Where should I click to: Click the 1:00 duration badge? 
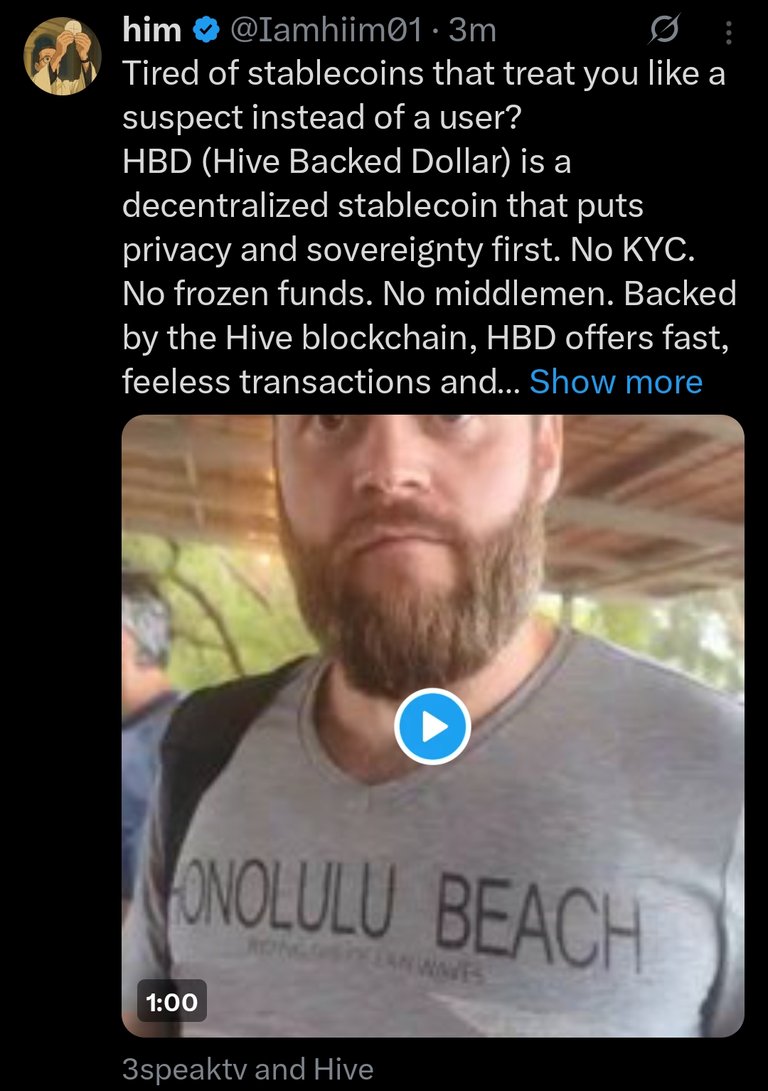[x=172, y=1001]
